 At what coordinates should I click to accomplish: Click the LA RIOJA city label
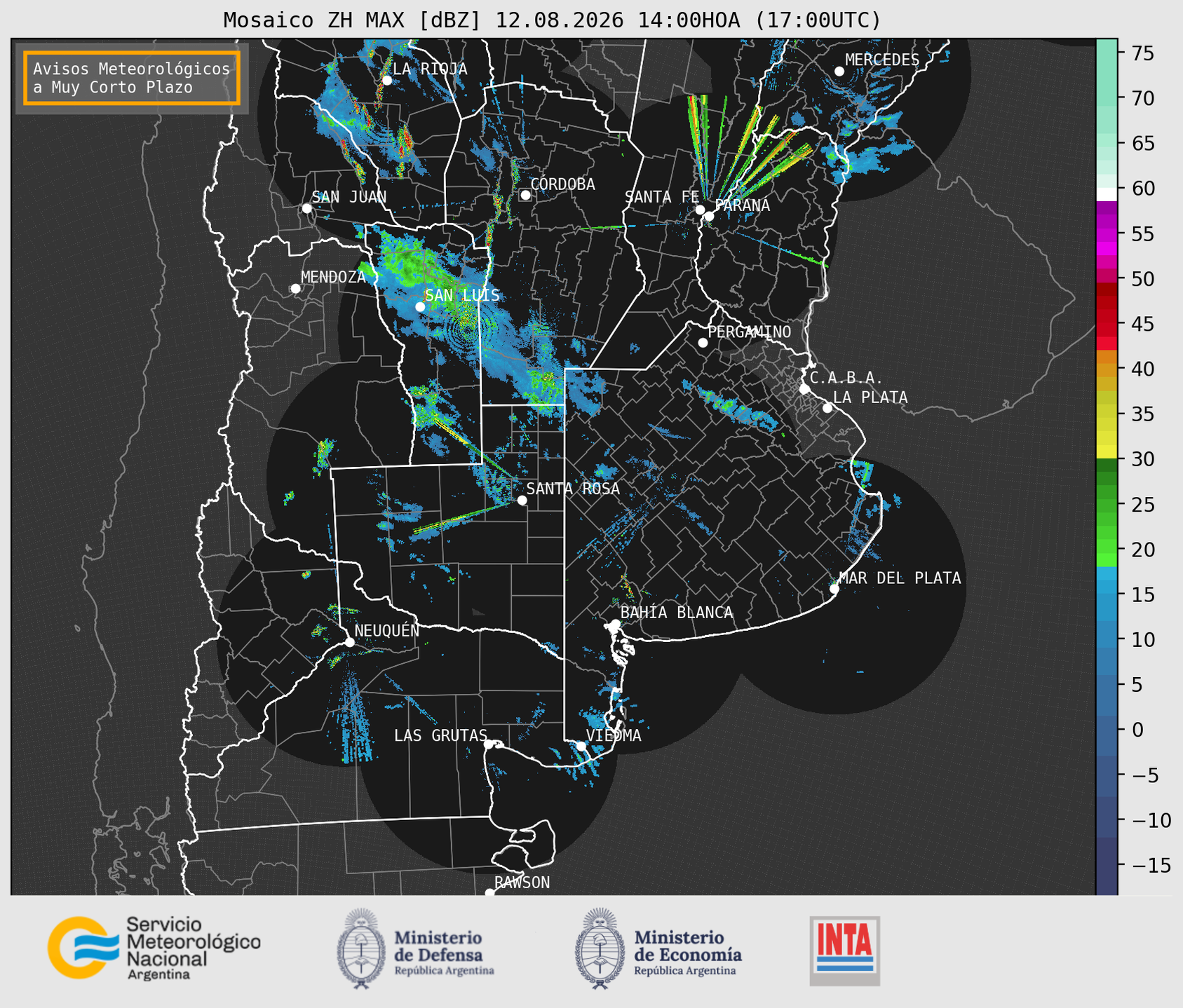[430, 69]
